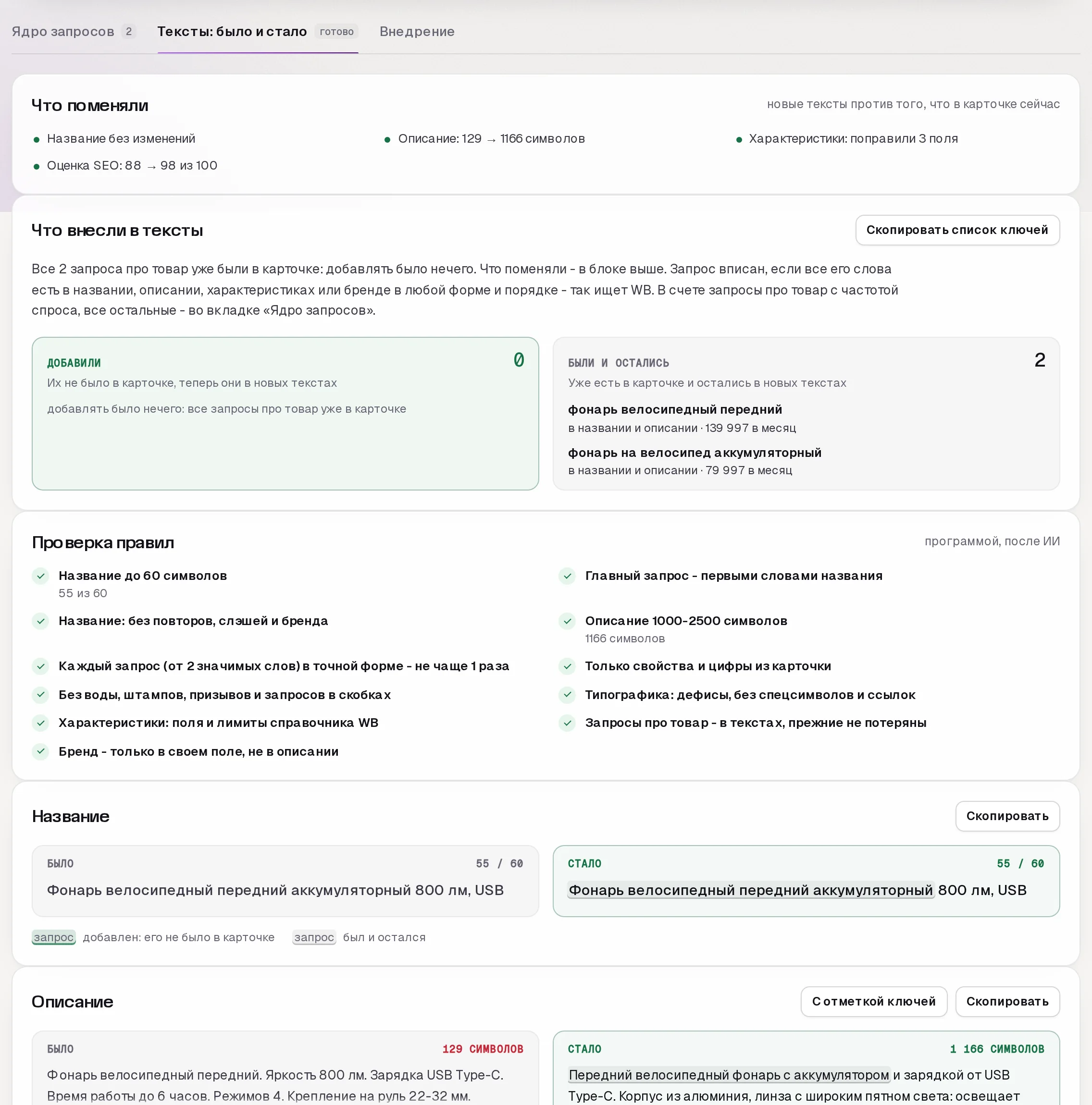1092x1105 pixels.
Task: Click checkmark for Запросы про товар - в текстах
Action: [x=567, y=723]
